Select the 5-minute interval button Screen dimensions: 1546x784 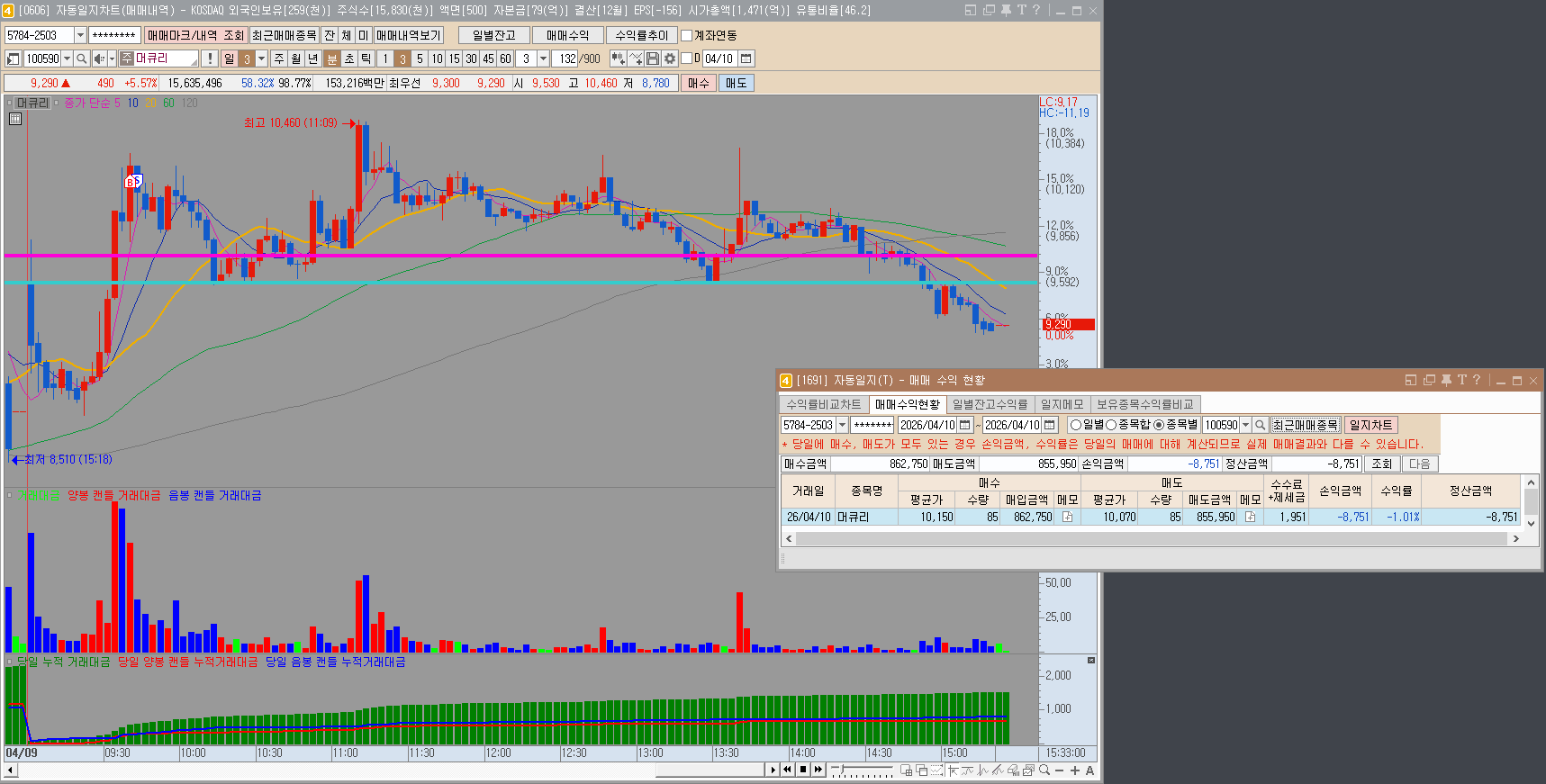(x=420, y=59)
